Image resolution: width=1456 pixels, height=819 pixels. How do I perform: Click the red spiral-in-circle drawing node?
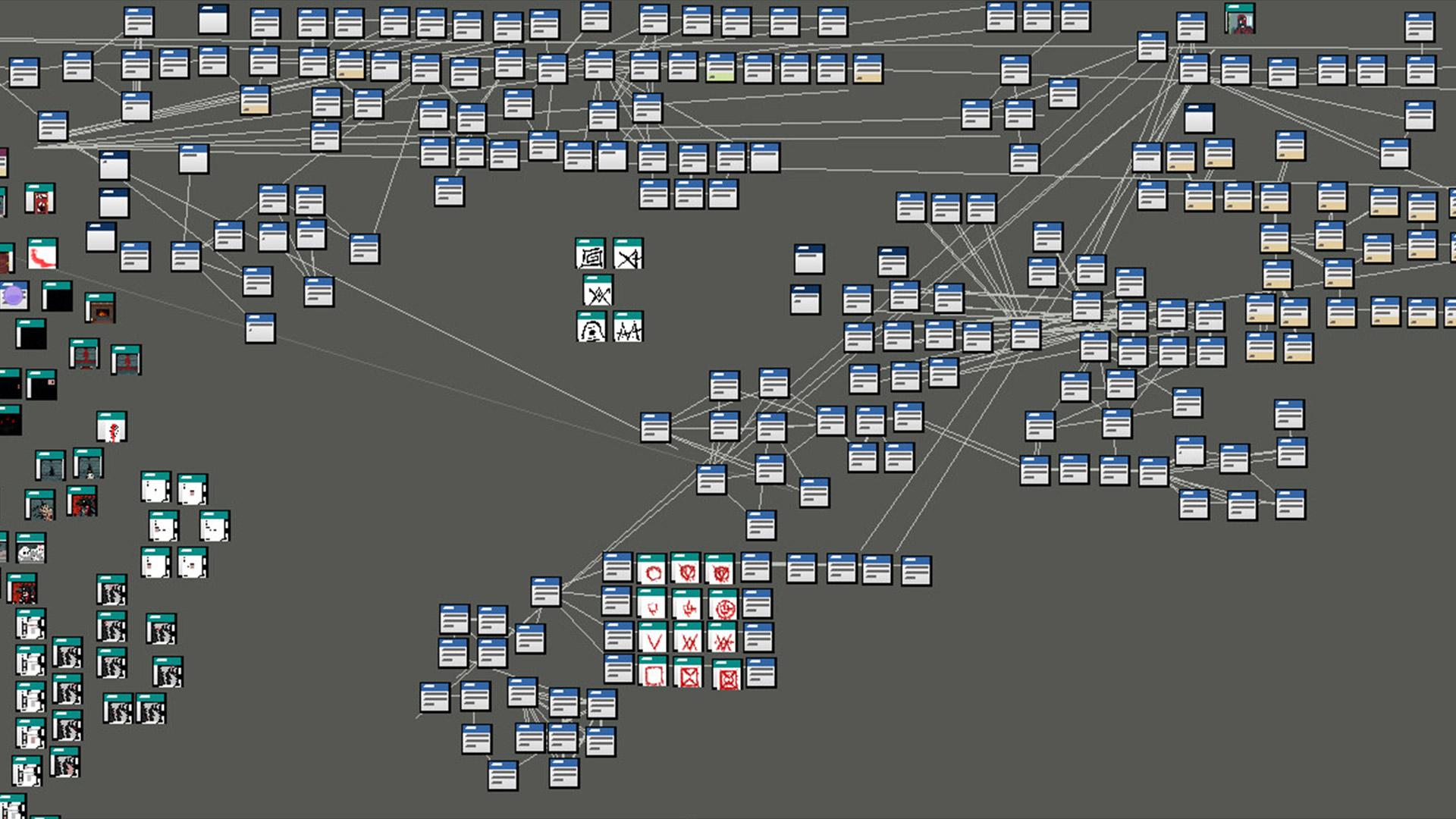coord(724,607)
